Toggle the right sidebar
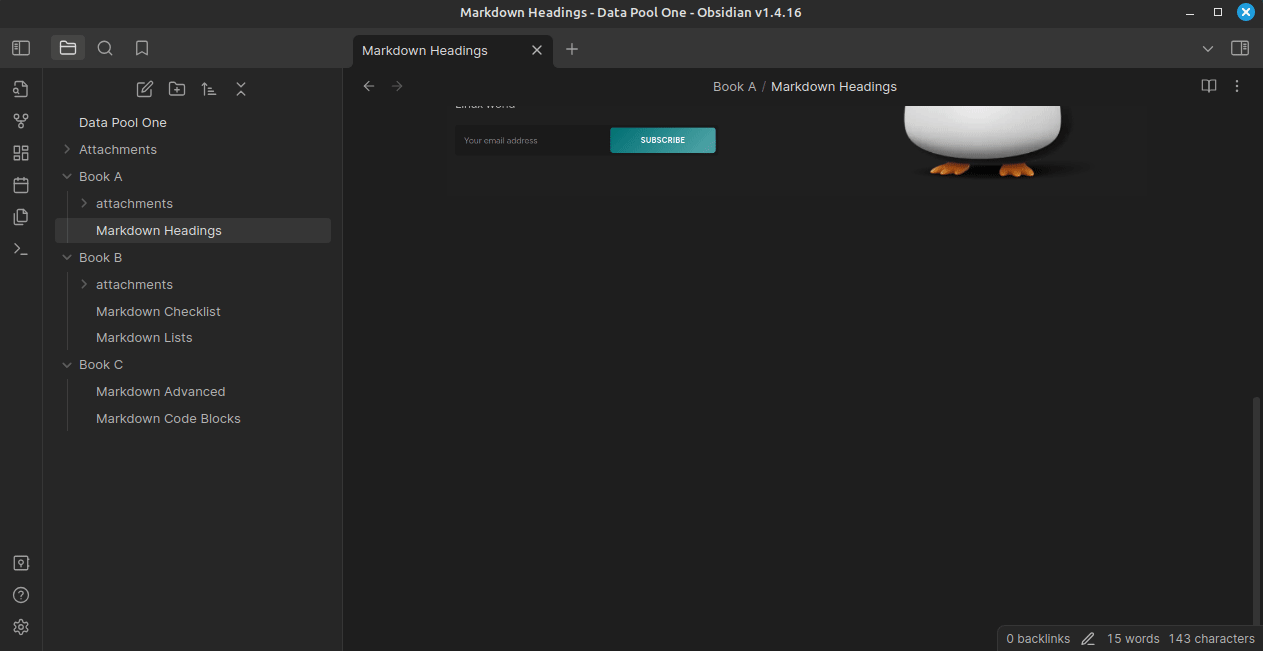This screenshot has height=651, width=1263. click(x=1240, y=48)
